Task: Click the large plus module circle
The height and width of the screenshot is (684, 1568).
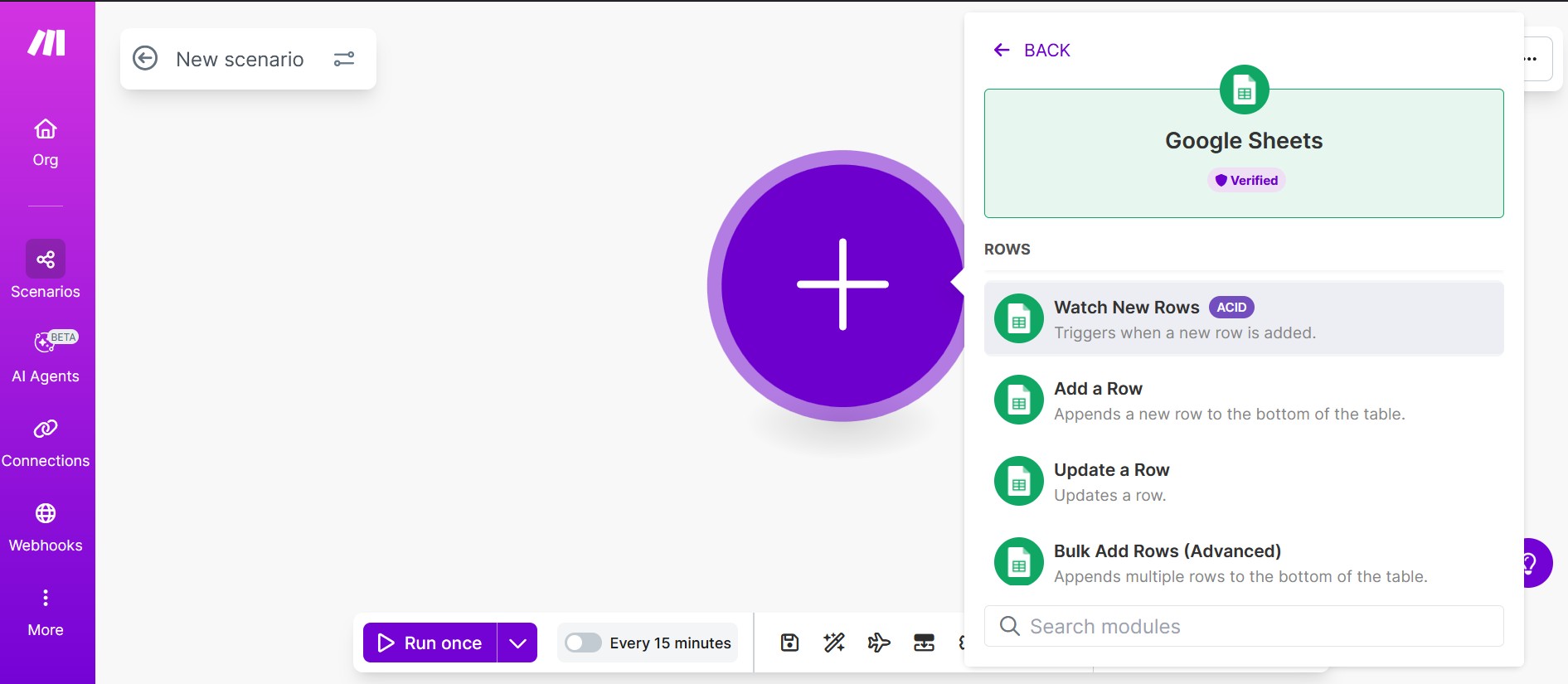Action: pyautogui.click(x=842, y=285)
